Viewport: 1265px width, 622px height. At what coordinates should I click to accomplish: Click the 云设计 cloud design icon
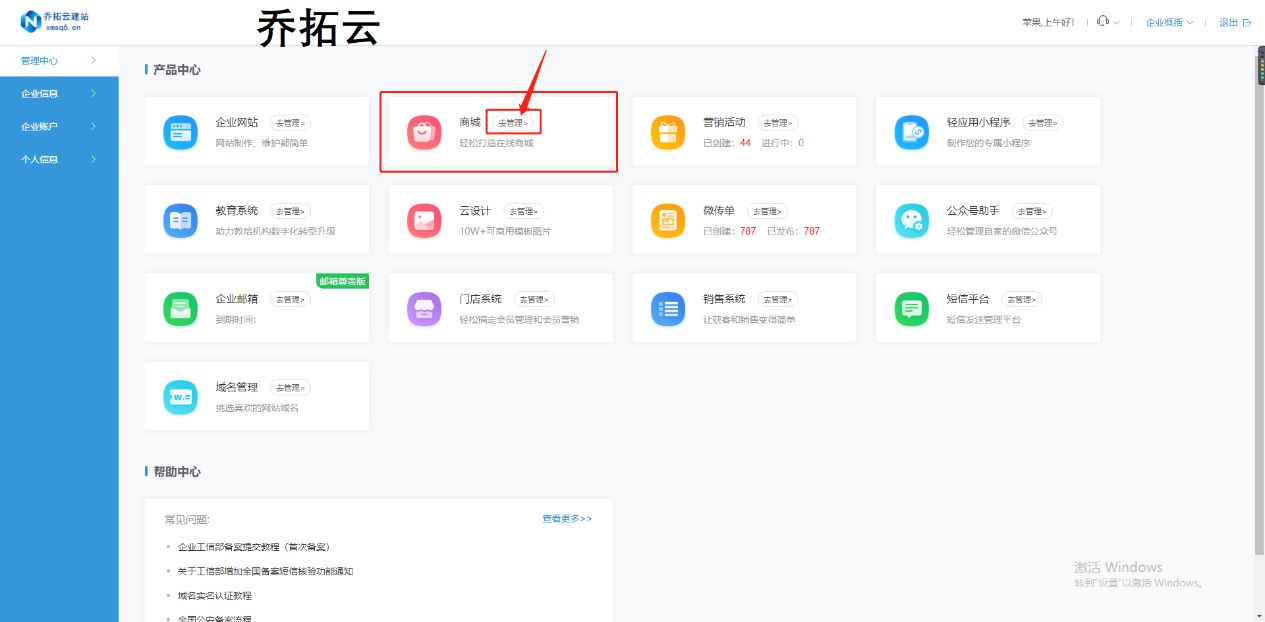click(424, 219)
